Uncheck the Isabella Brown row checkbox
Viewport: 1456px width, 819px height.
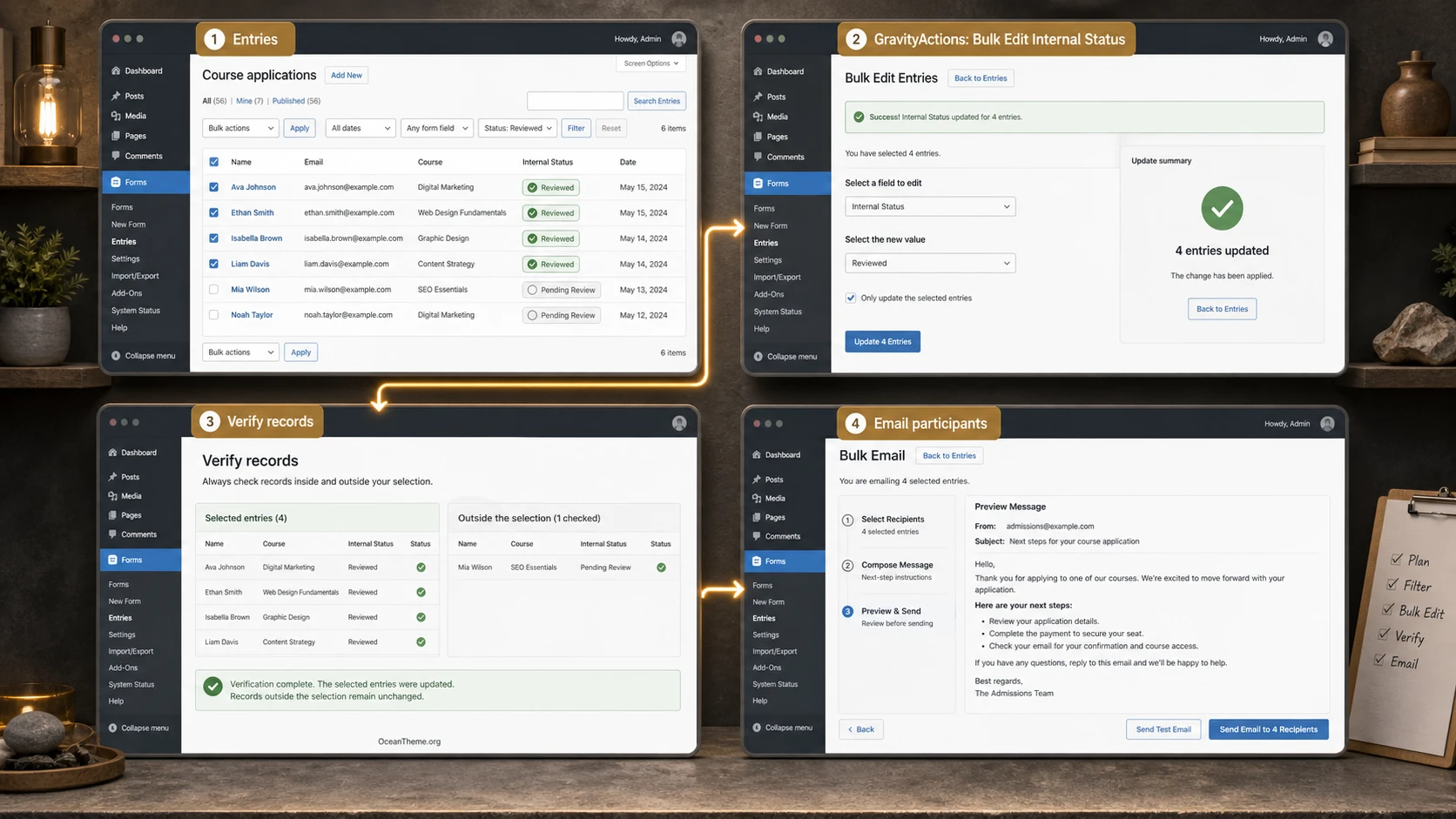click(x=214, y=238)
